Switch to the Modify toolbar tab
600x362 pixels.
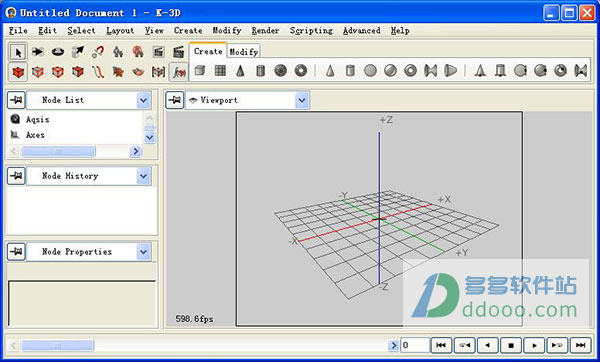click(x=243, y=52)
